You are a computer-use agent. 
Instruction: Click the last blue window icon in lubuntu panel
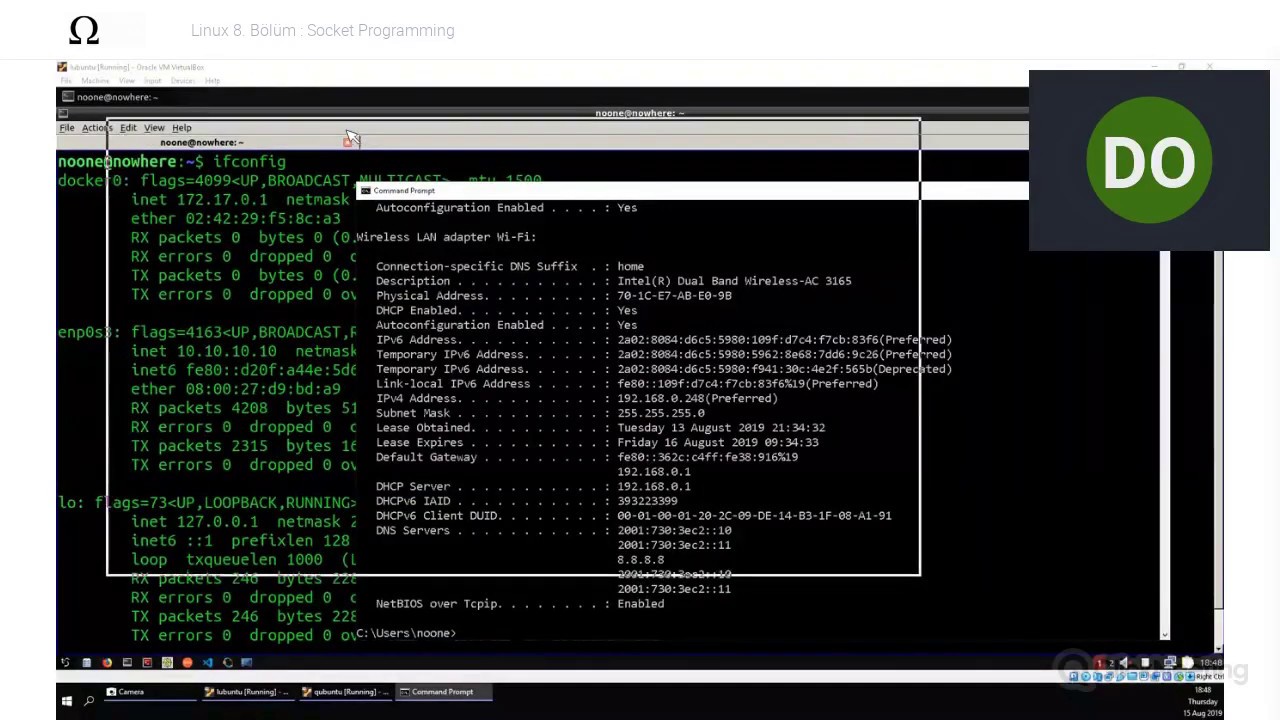pyautogui.click(x=246, y=662)
